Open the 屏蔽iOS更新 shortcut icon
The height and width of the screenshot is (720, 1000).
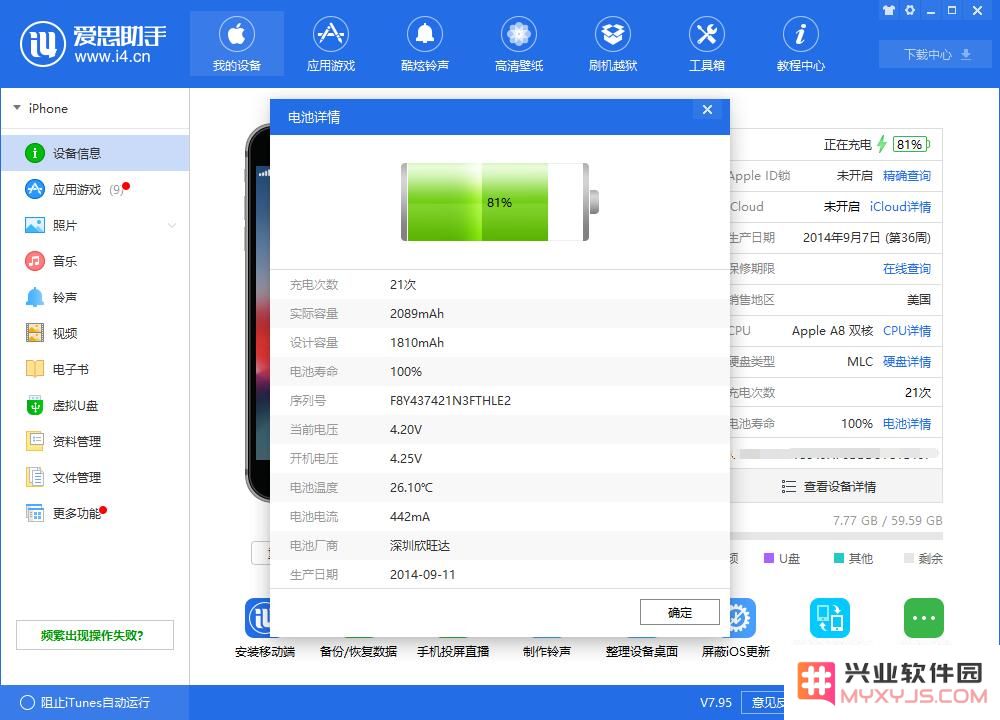[x=743, y=617]
